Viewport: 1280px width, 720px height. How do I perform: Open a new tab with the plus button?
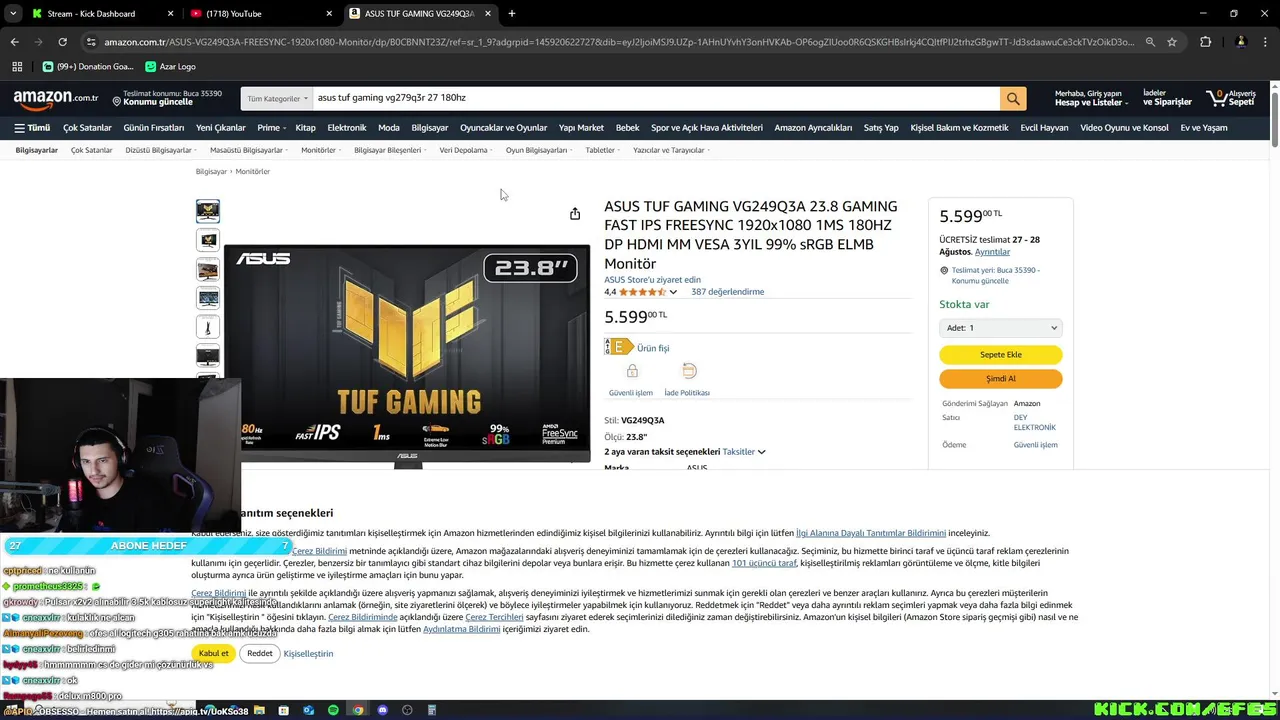click(x=512, y=14)
